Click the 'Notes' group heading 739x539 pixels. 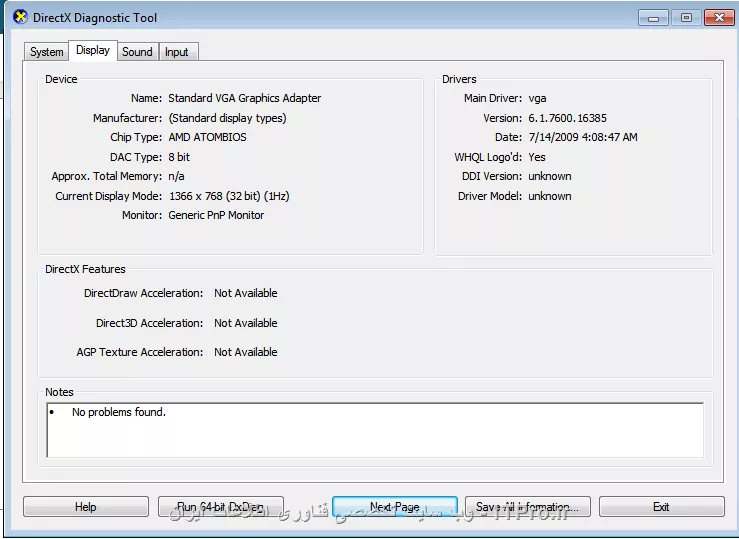(59, 392)
